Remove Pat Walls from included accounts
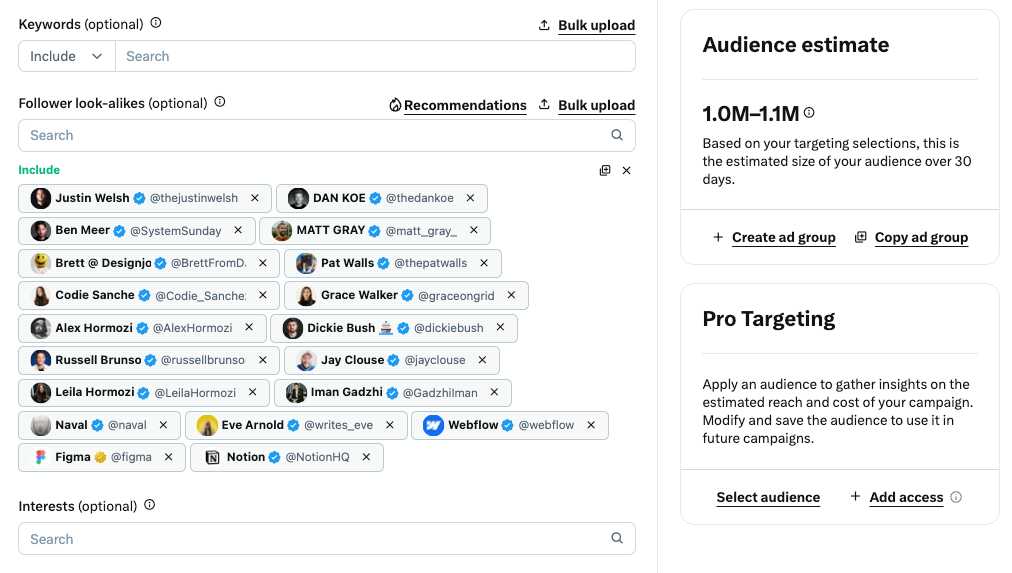 (484, 263)
